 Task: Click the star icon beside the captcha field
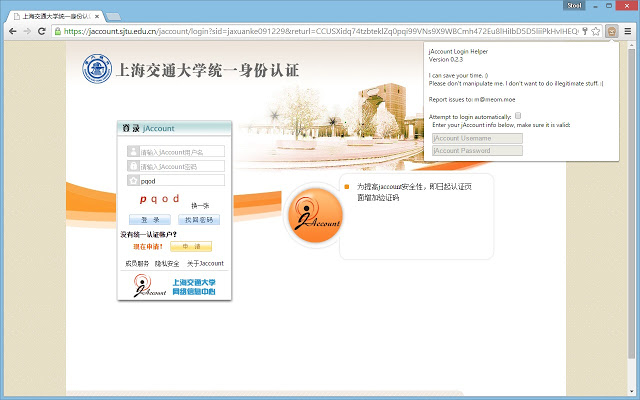coord(133,180)
